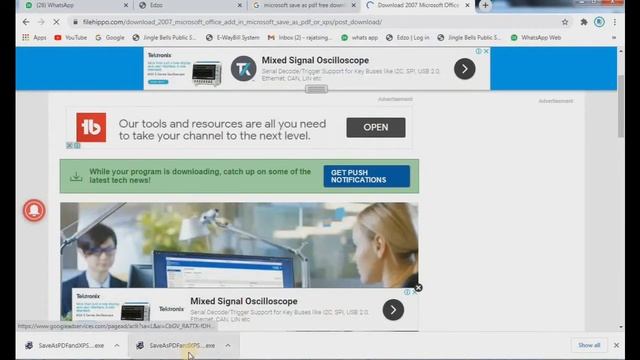Open the Chrome profile avatar
The height and width of the screenshot is (360, 640).
(x=599, y=22)
